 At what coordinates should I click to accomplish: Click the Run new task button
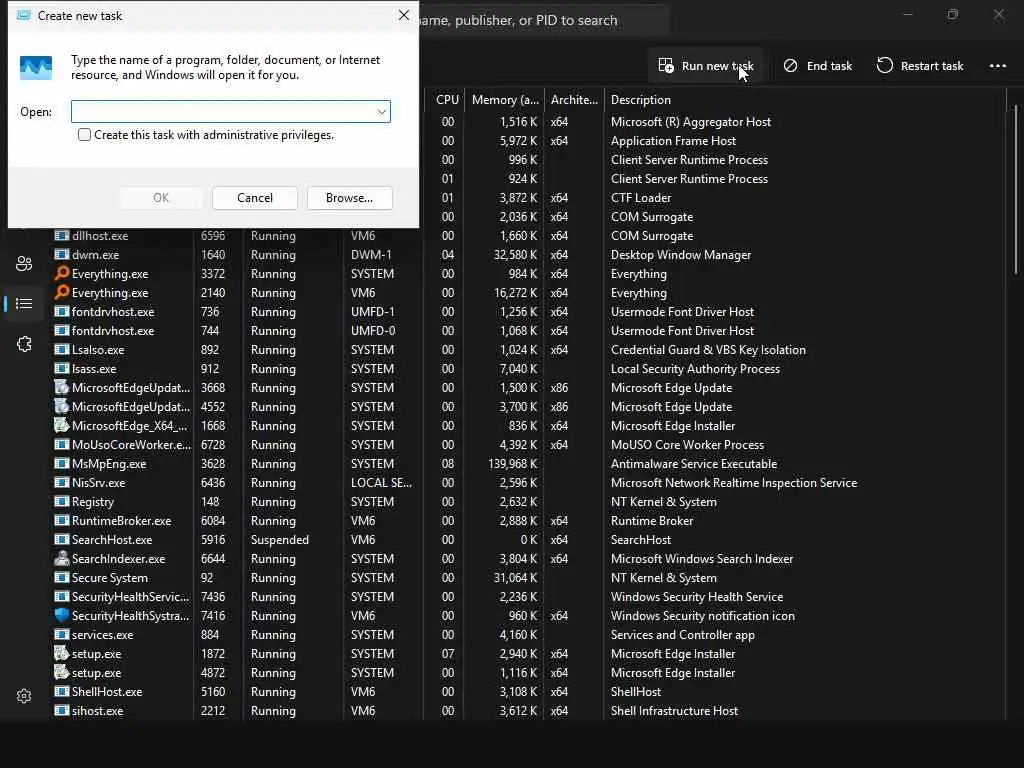tap(706, 66)
